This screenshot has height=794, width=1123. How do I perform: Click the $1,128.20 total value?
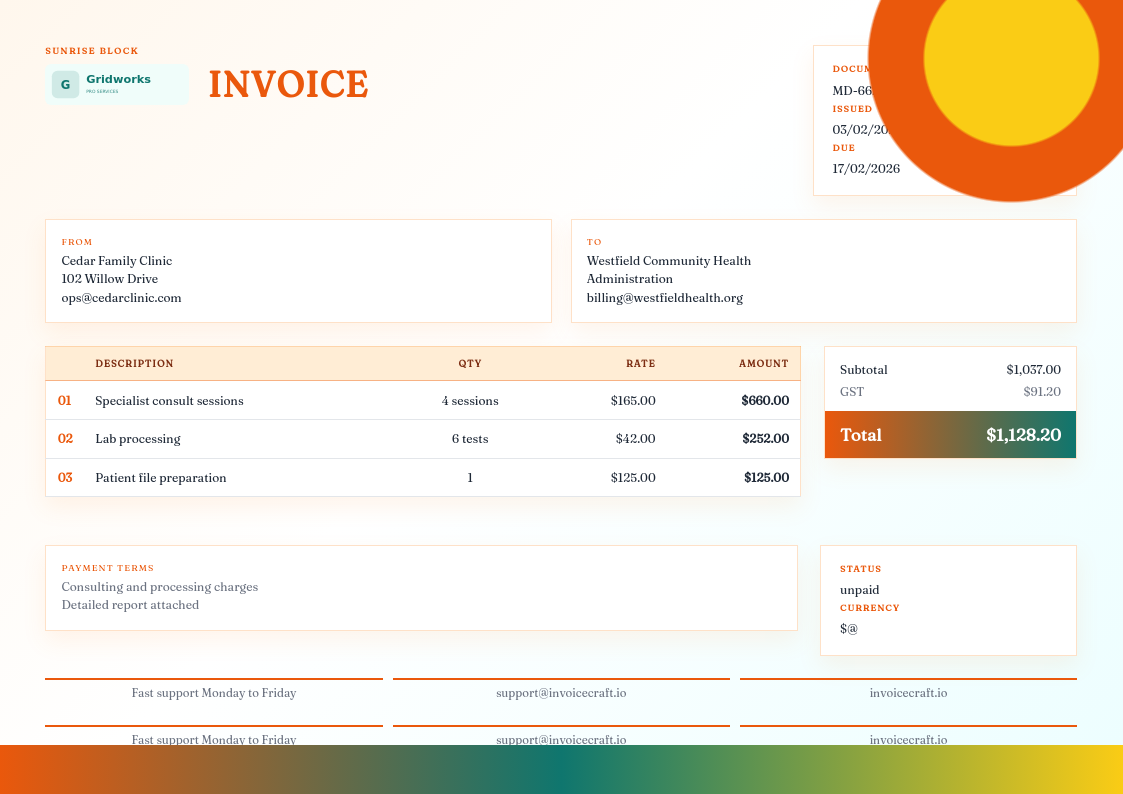click(x=1023, y=435)
